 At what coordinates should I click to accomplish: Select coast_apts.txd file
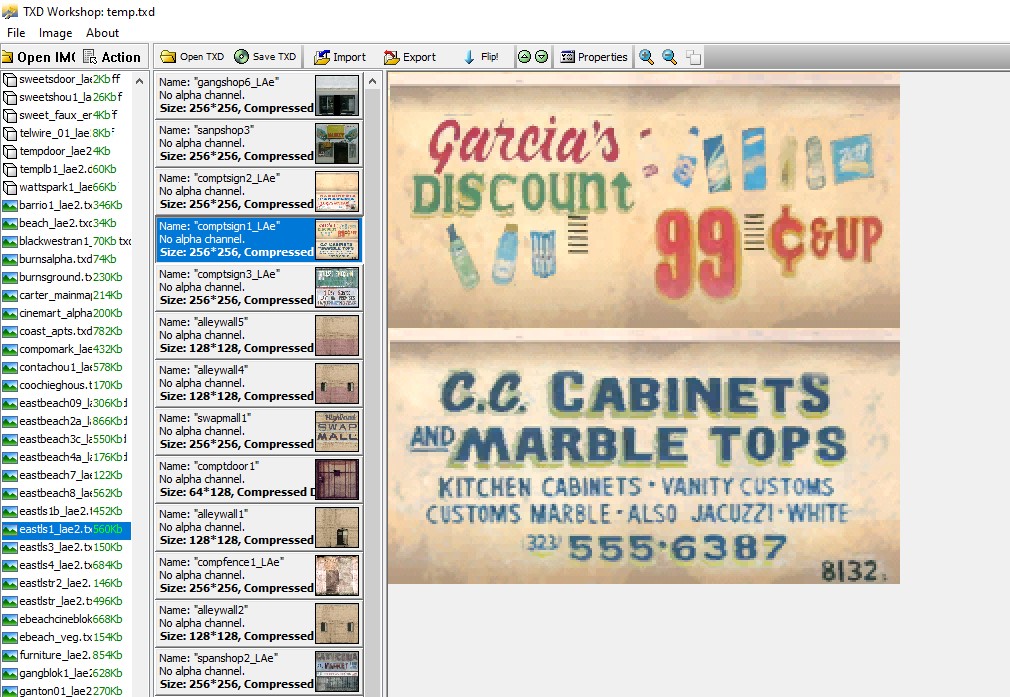pyautogui.click(x=66, y=332)
